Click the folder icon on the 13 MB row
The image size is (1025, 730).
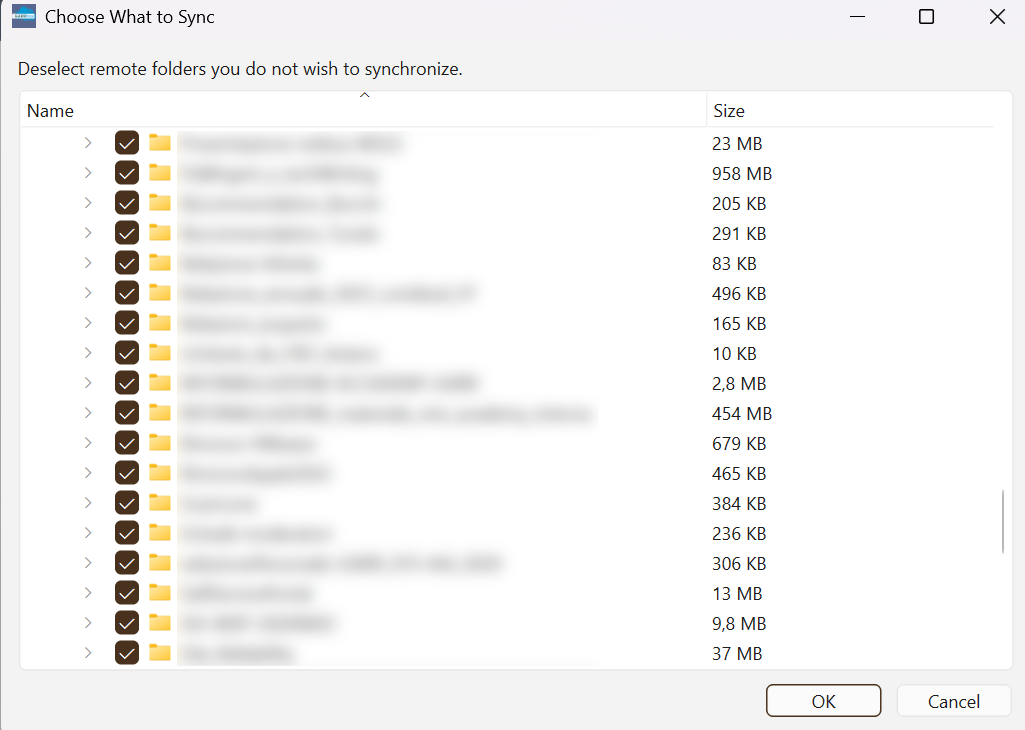tap(159, 592)
